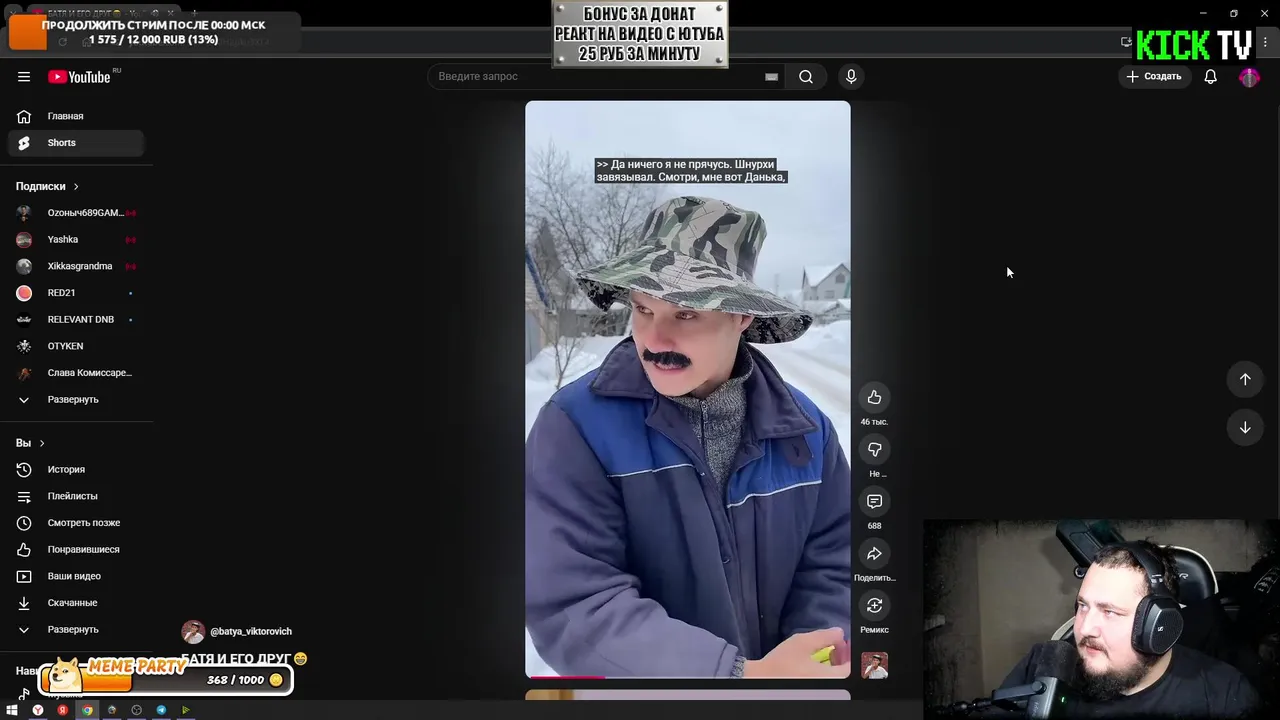Open OBS Studio from the taskbar
1280x720 pixels.
pos(136,710)
